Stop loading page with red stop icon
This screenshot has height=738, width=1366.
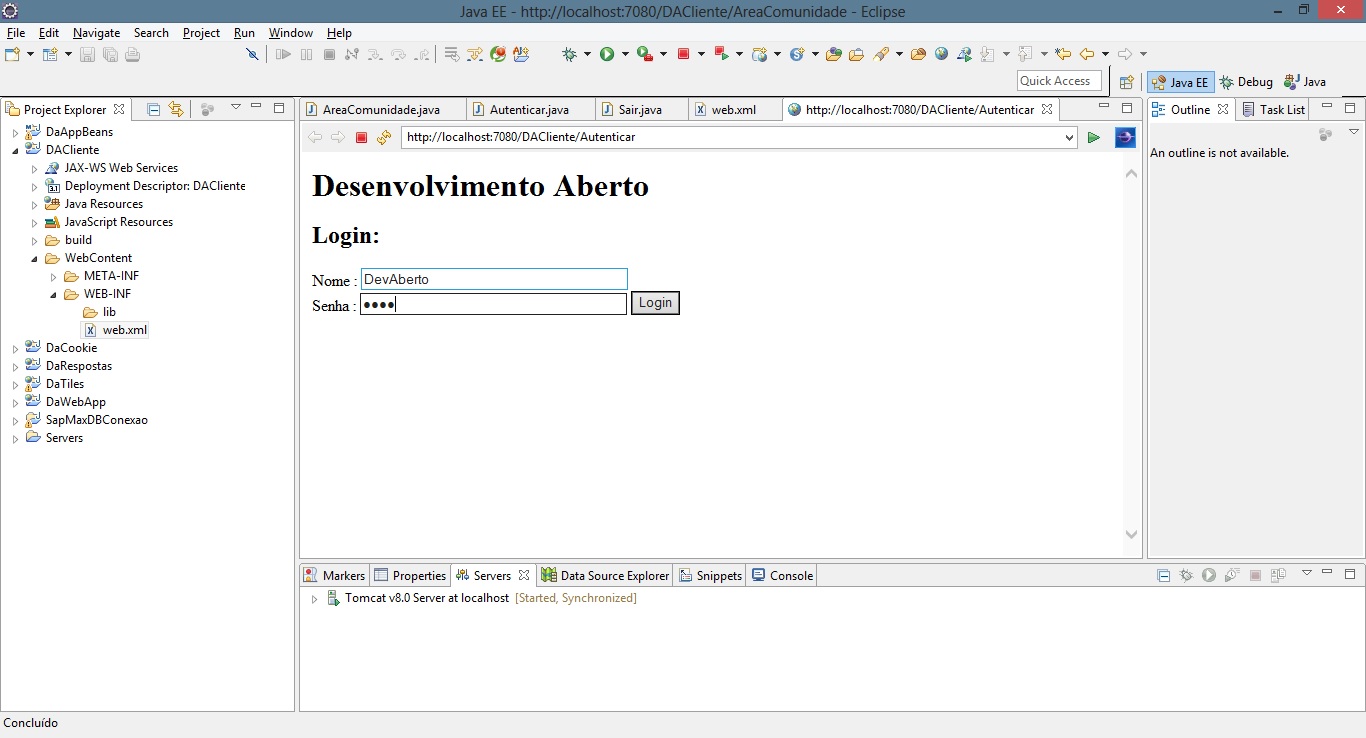click(362, 137)
